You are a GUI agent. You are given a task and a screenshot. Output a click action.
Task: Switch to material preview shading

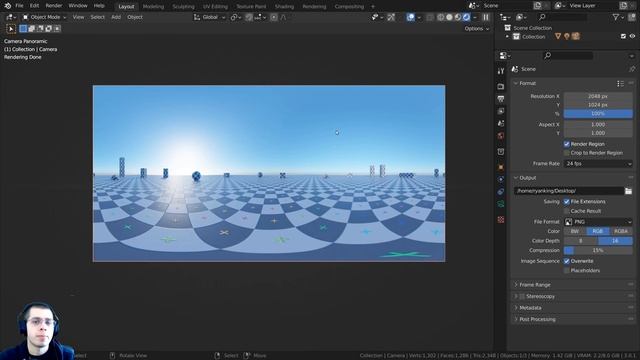(x=458, y=17)
